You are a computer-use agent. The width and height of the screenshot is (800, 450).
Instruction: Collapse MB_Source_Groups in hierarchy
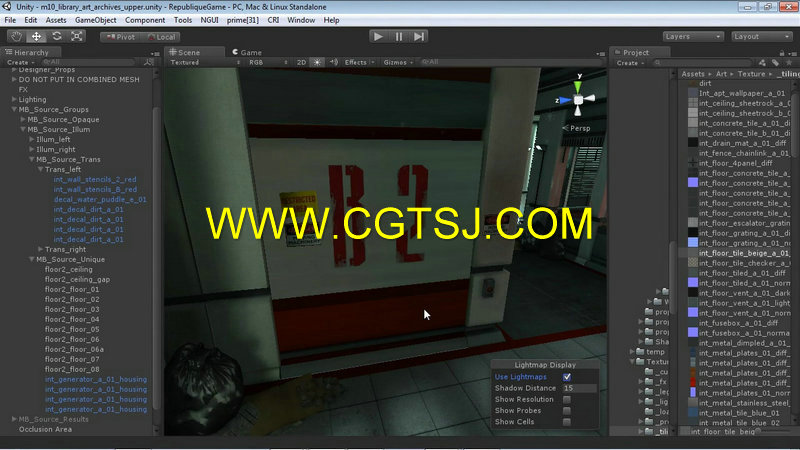coord(14,109)
